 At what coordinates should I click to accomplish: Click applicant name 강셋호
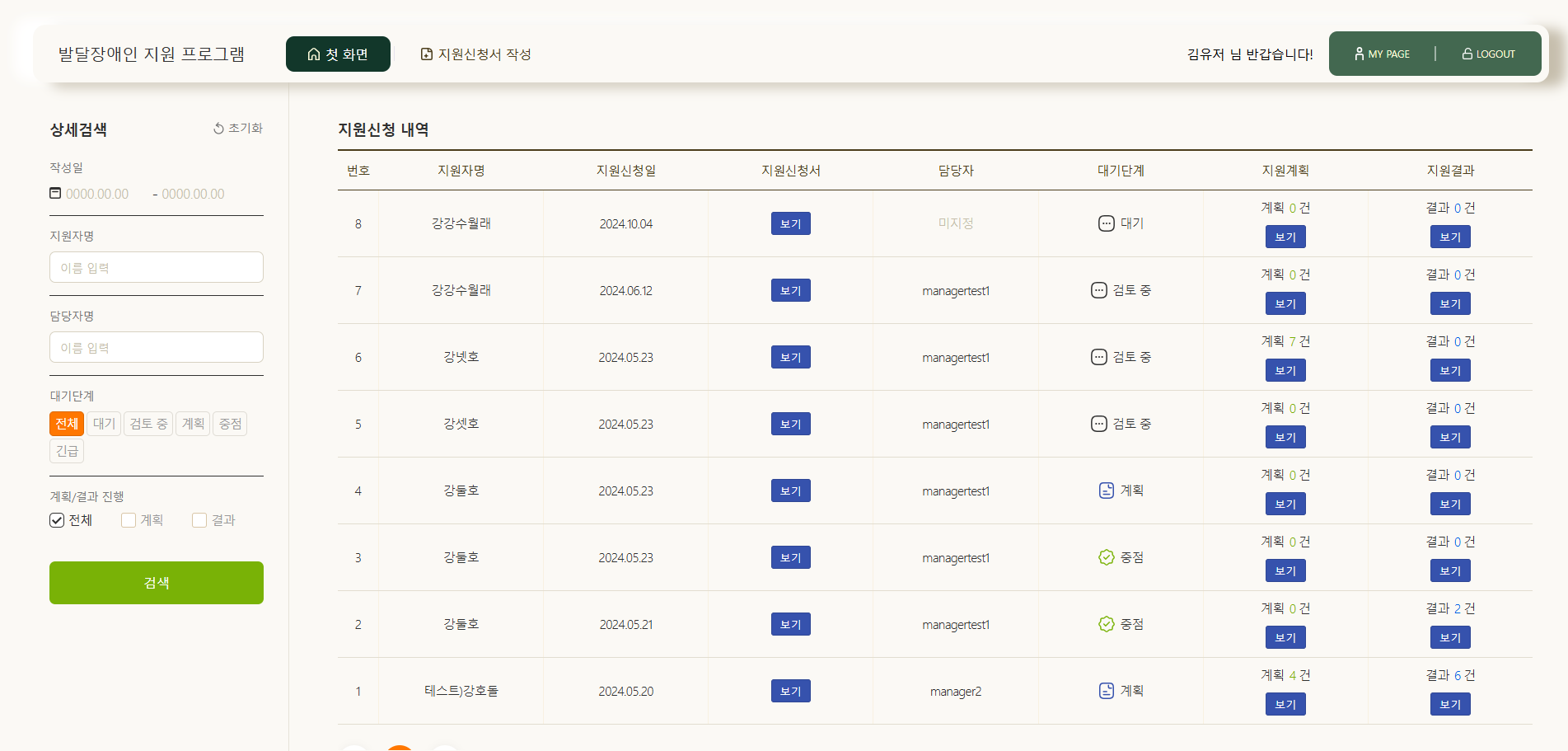pyautogui.click(x=461, y=424)
